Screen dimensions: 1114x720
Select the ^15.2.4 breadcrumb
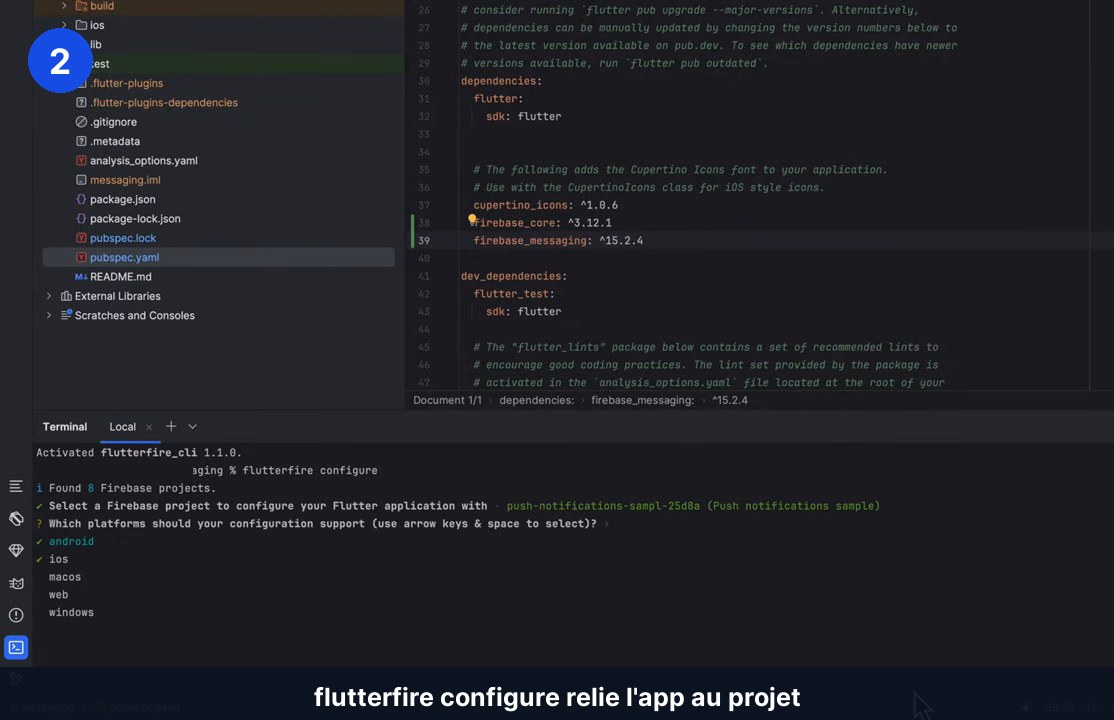point(730,400)
